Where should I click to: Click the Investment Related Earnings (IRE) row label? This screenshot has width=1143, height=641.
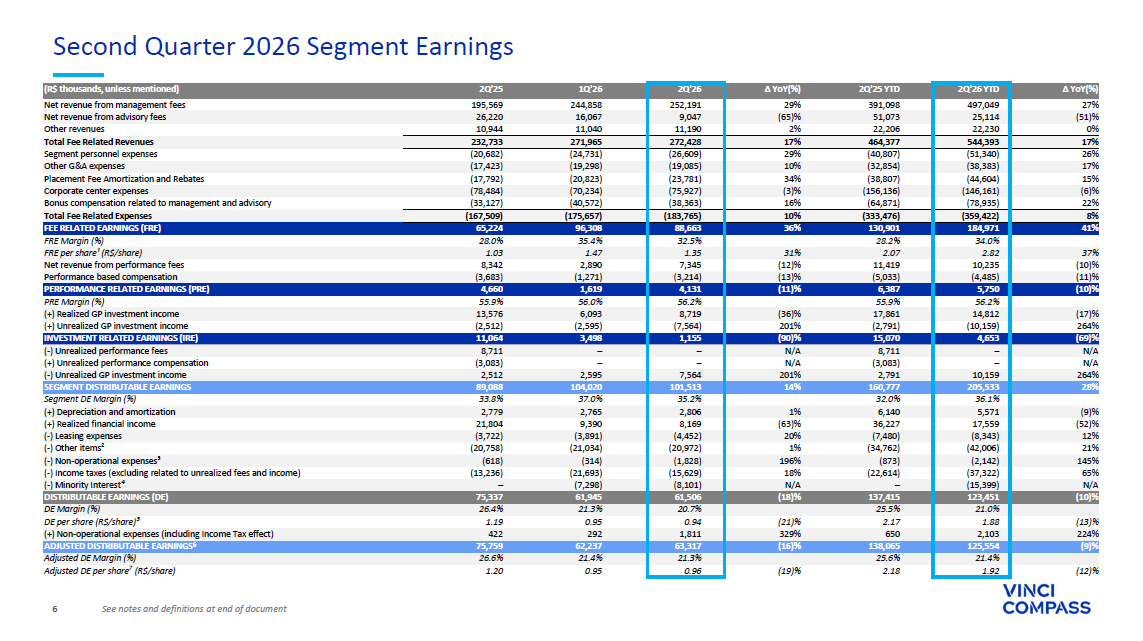click(x=121, y=338)
